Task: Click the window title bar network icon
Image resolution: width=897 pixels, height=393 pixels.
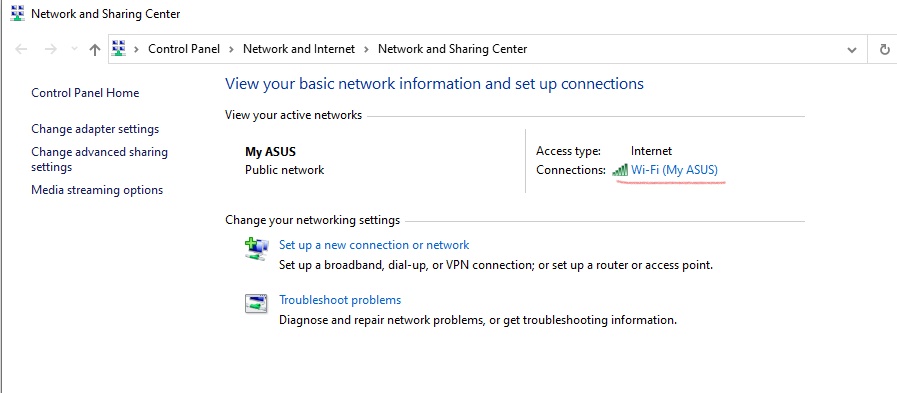Action: (x=18, y=13)
